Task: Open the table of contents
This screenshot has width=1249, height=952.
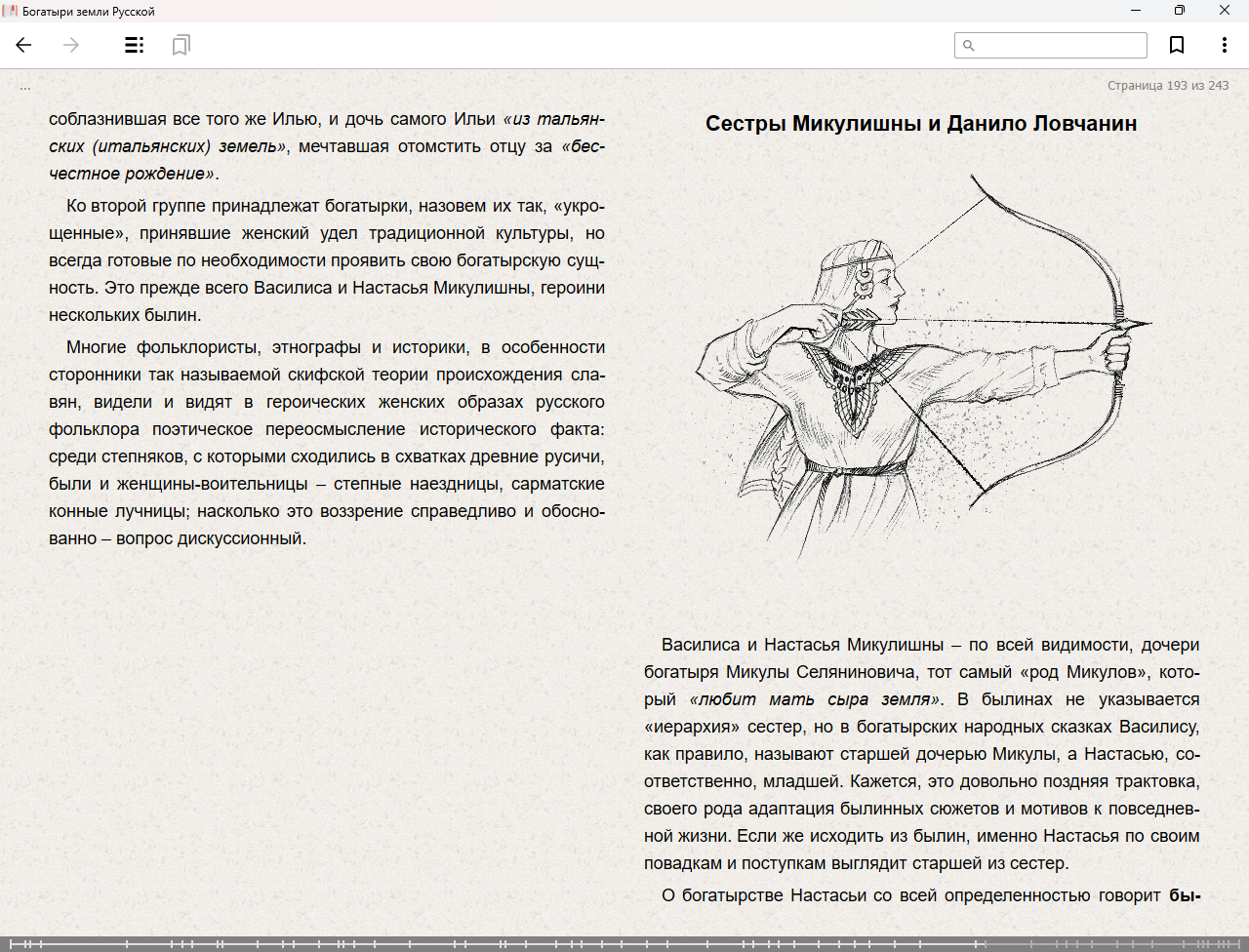Action: coord(135,45)
